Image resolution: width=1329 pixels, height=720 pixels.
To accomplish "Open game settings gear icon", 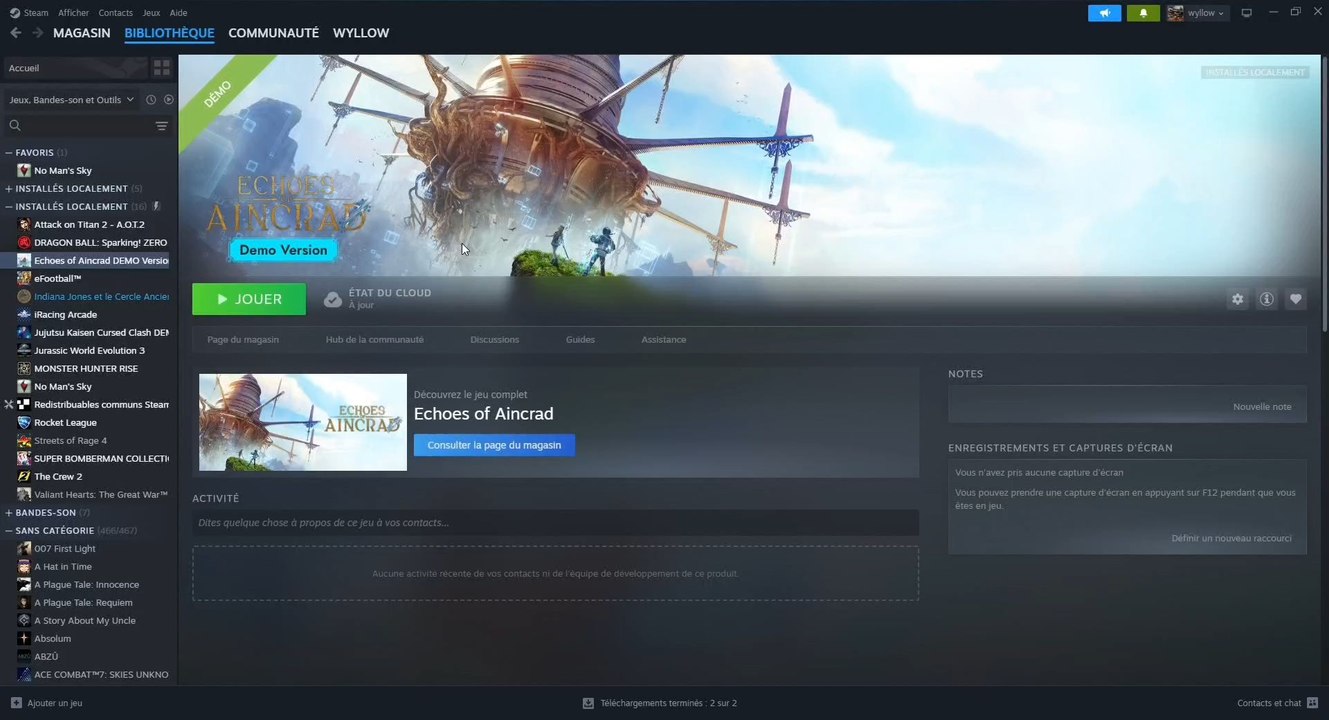I will tap(1238, 299).
